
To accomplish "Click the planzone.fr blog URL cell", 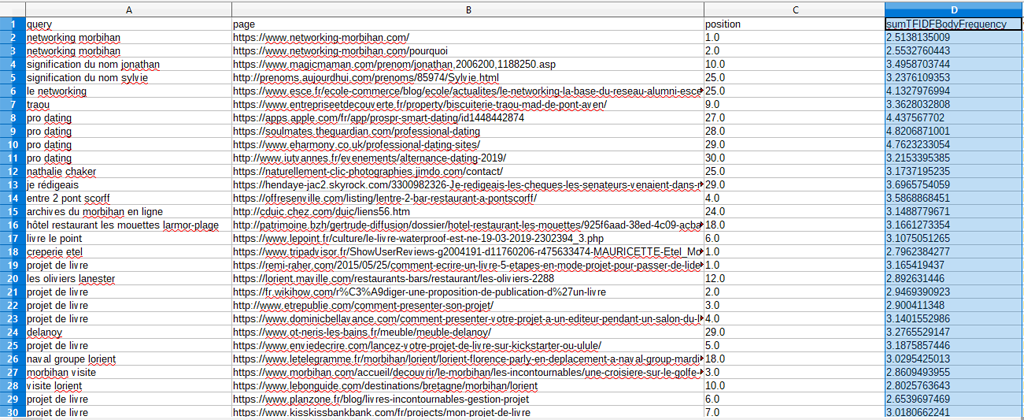I will pos(468,399).
